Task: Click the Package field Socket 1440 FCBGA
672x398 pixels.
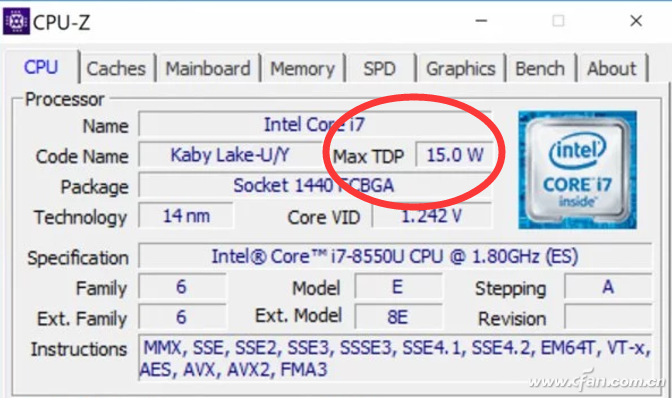Action: click(x=315, y=186)
